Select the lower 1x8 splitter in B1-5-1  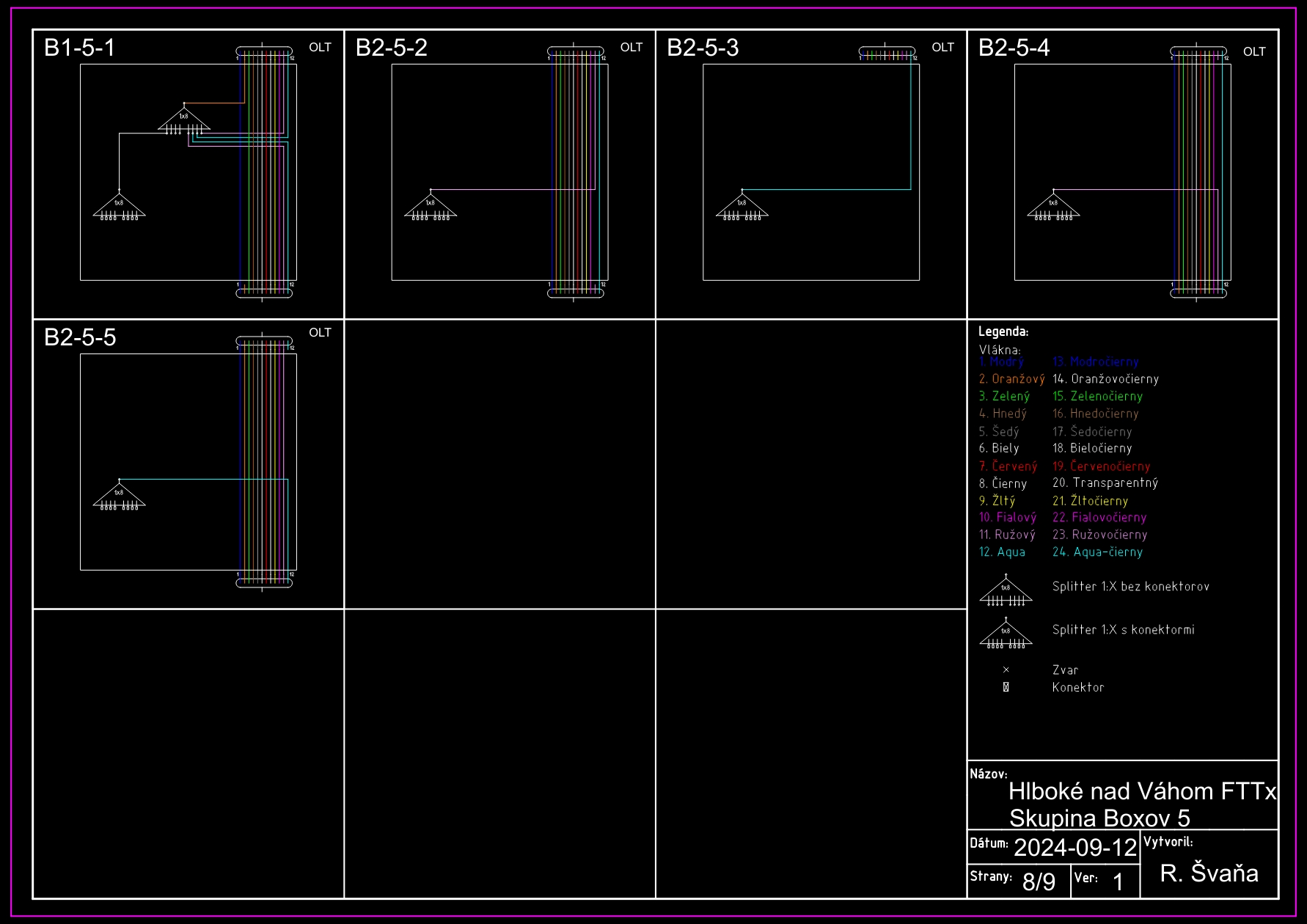click(x=119, y=206)
